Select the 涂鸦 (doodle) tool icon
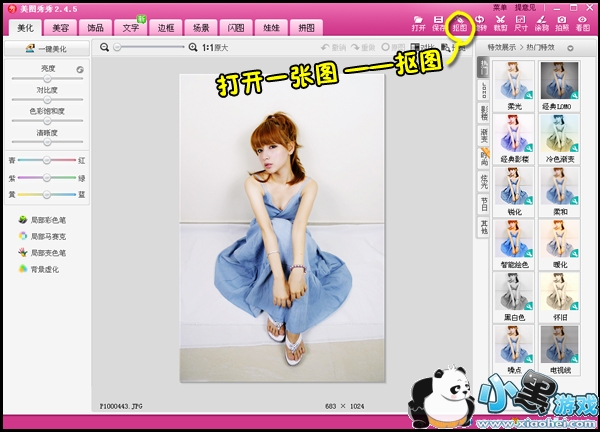The height and width of the screenshot is (432, 600). pyautogui.click(x=541, y=24)
